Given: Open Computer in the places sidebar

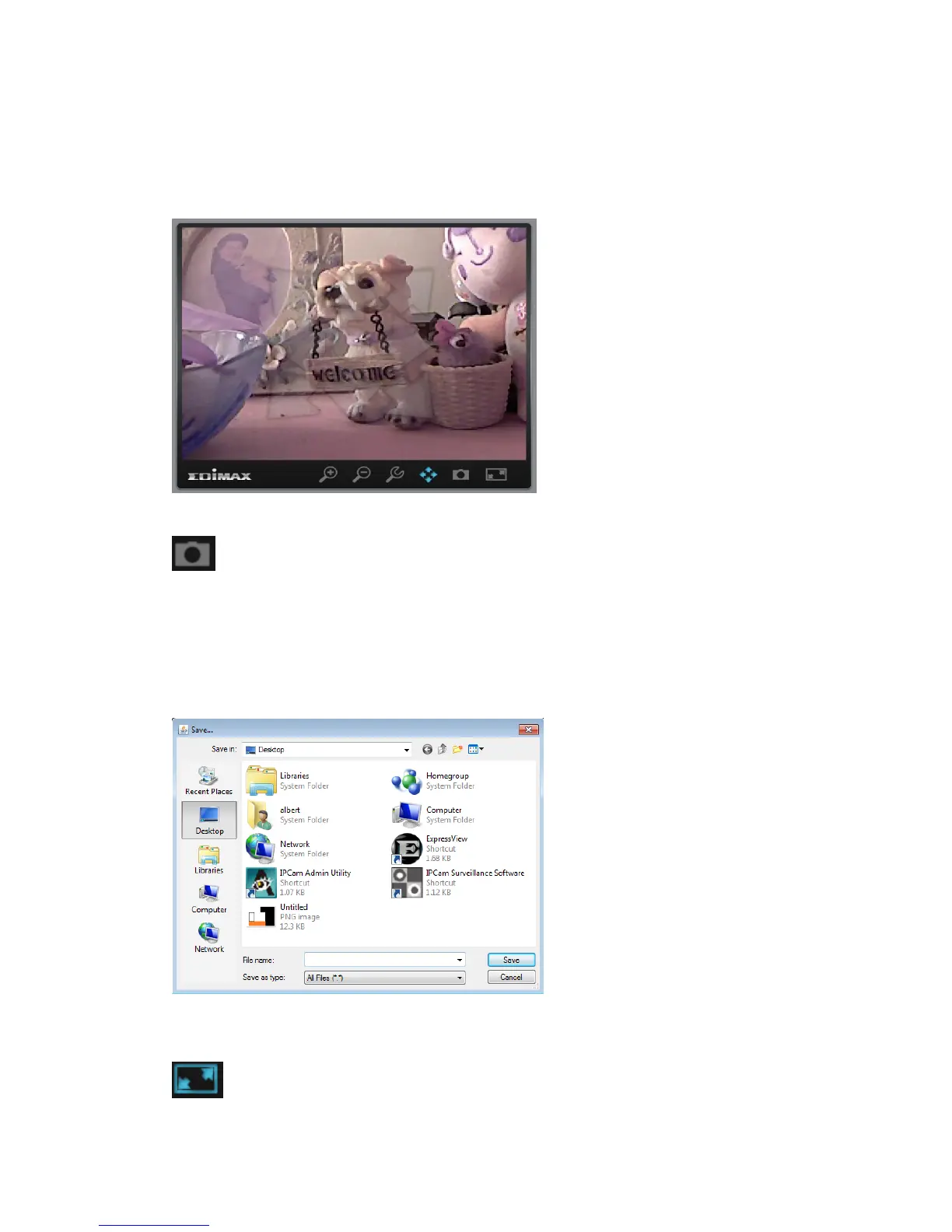Looking at the screenshot, I should click(208, 899).
